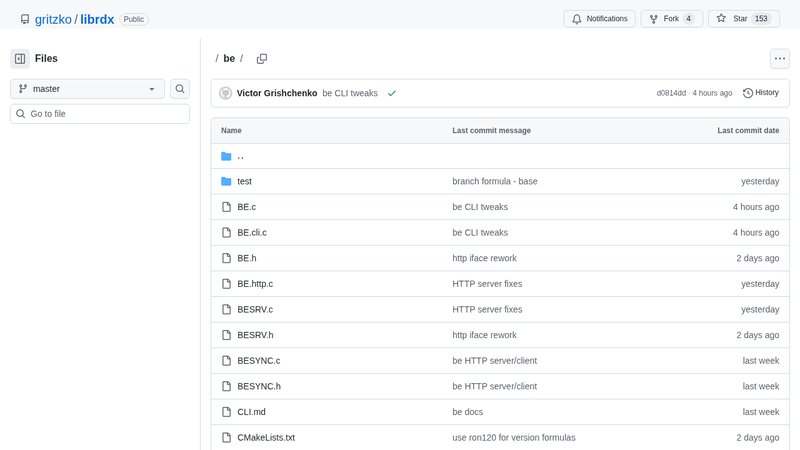Open the CMakeLists.txt file
The image size is (800, 450).
pos(266,437)
